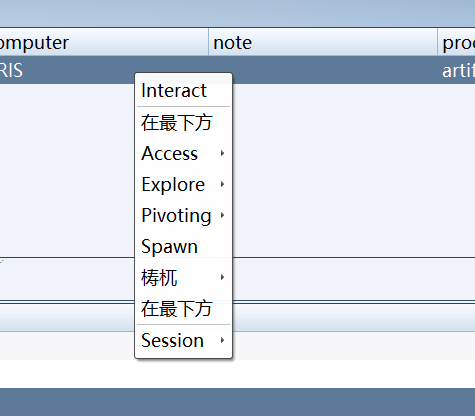
Task: Open the 梼杌 menu item
Action: tap(183, 277)
